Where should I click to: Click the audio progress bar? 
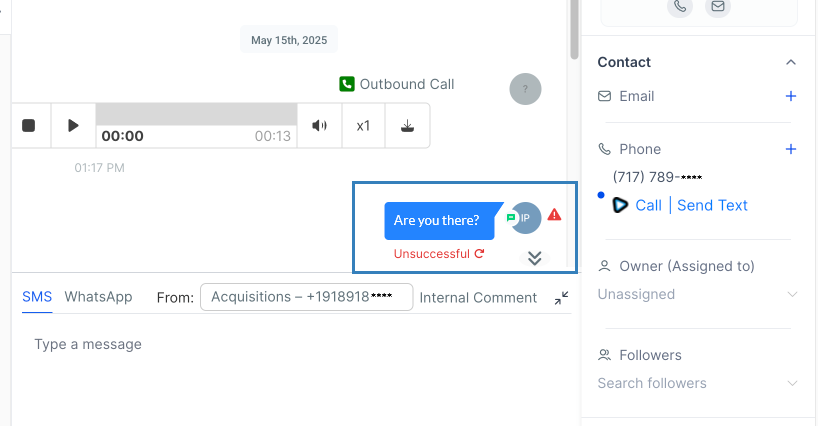[196, 113]
